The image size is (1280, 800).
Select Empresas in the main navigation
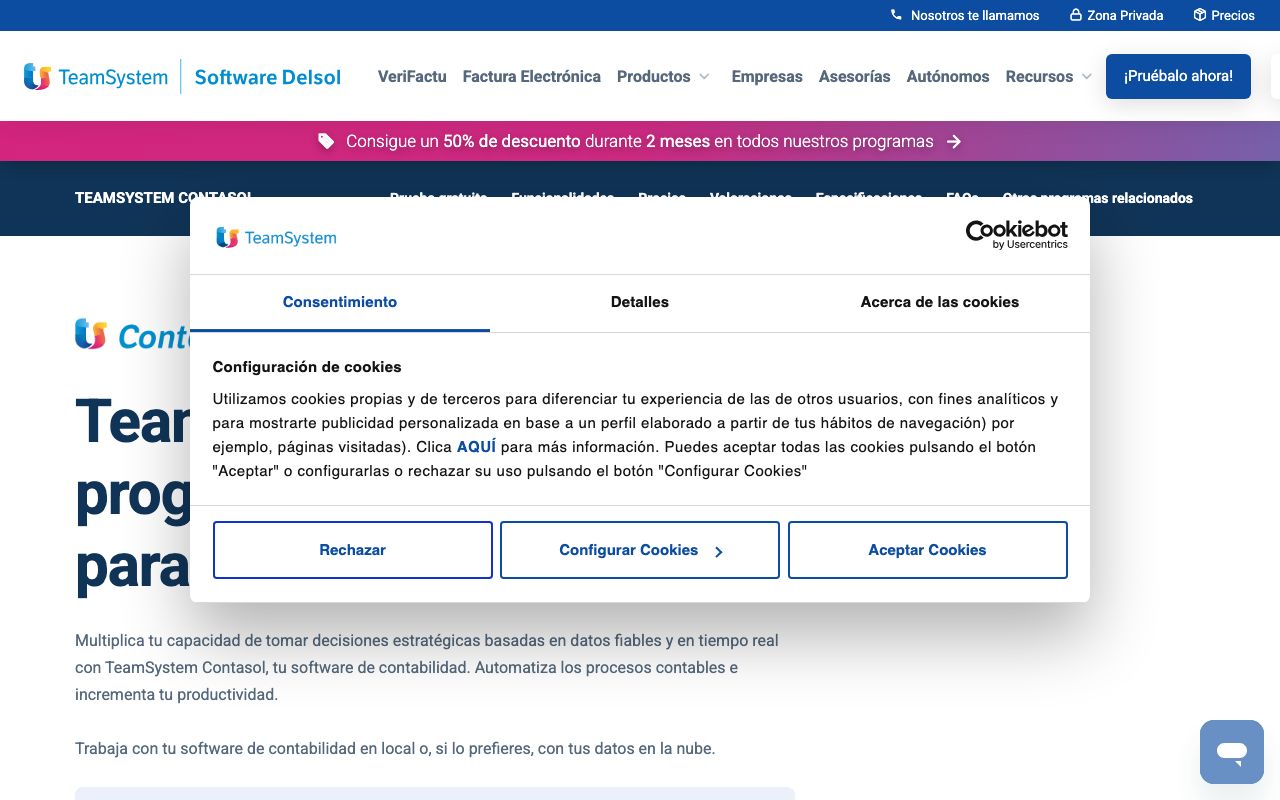coord(767,77)
